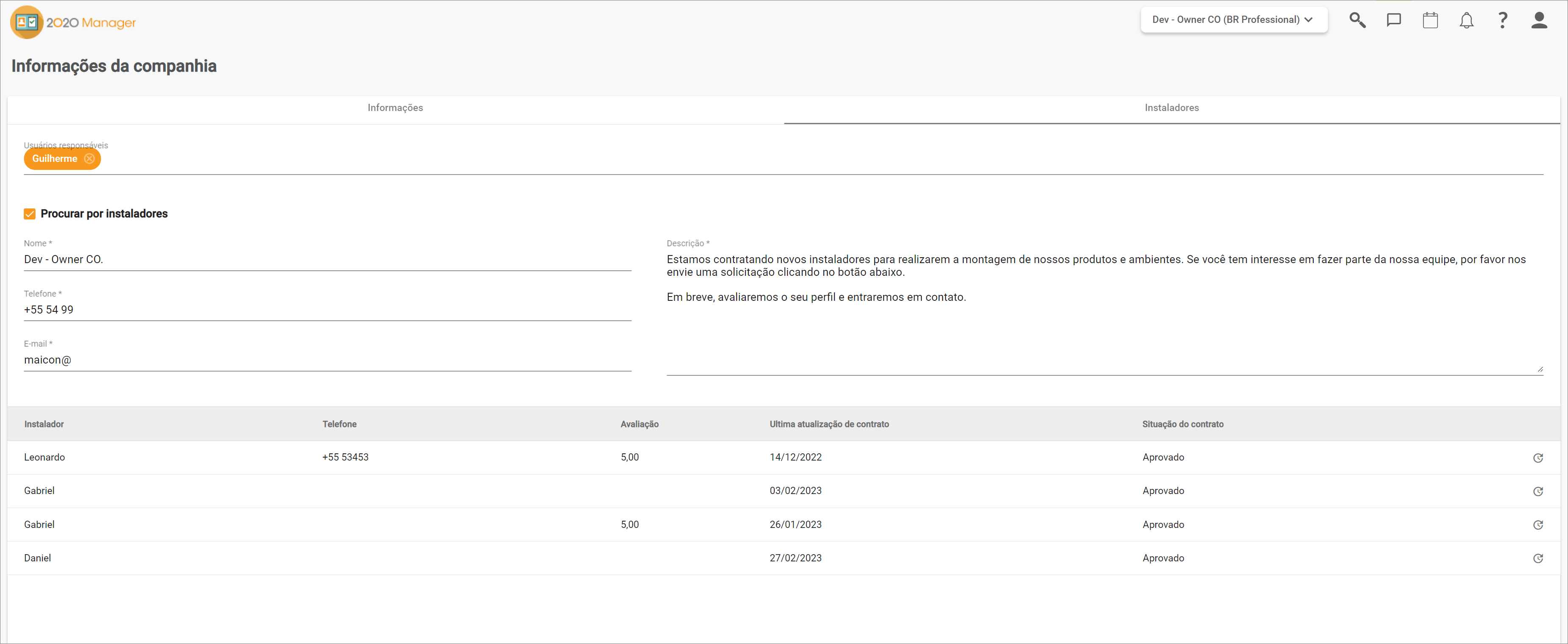Click the Nome input field
This screenshot has width=1568, height=644.
click(327, 259)
